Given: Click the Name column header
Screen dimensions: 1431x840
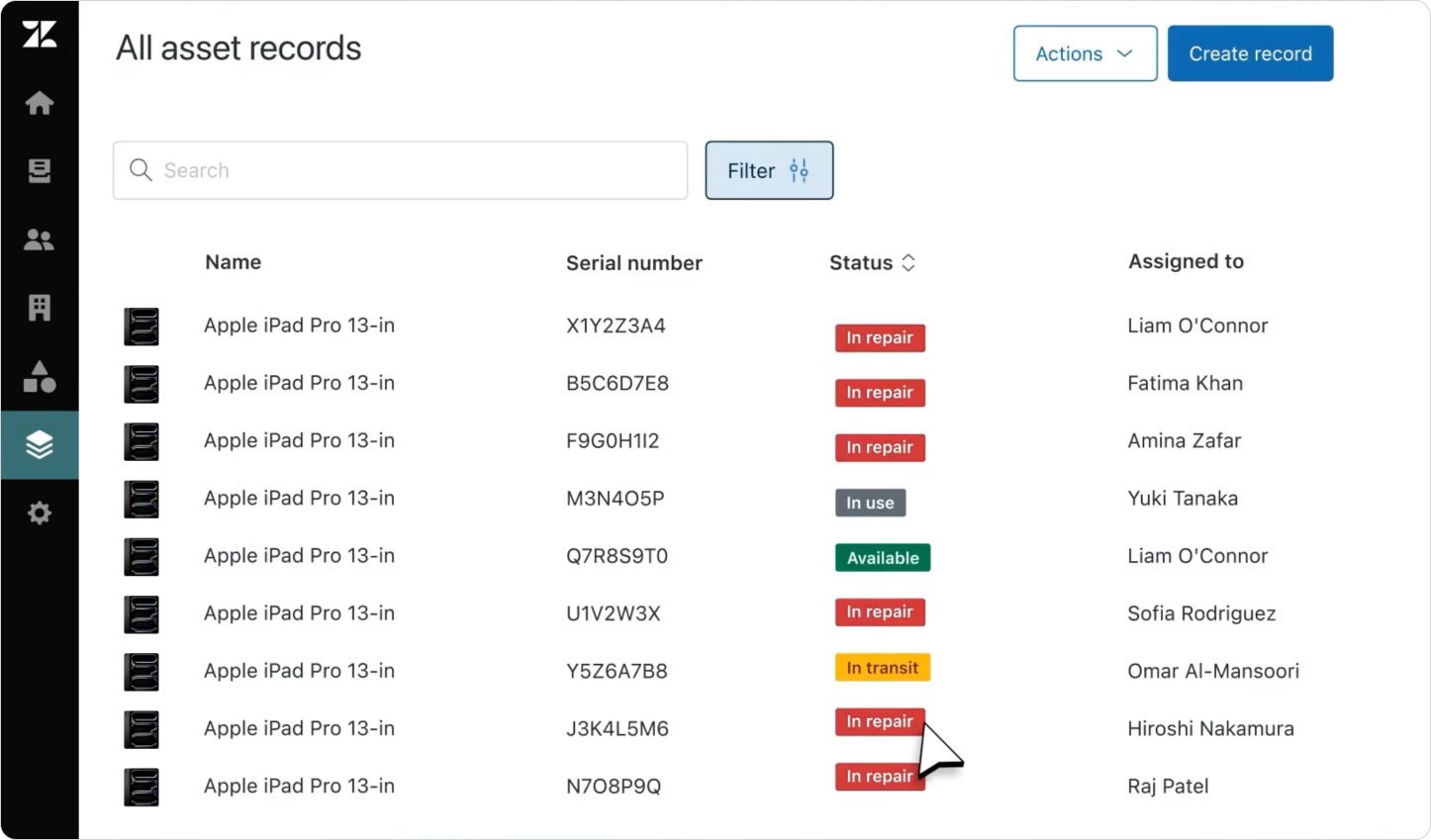Looking at the screenshot, I should (234, 262).
